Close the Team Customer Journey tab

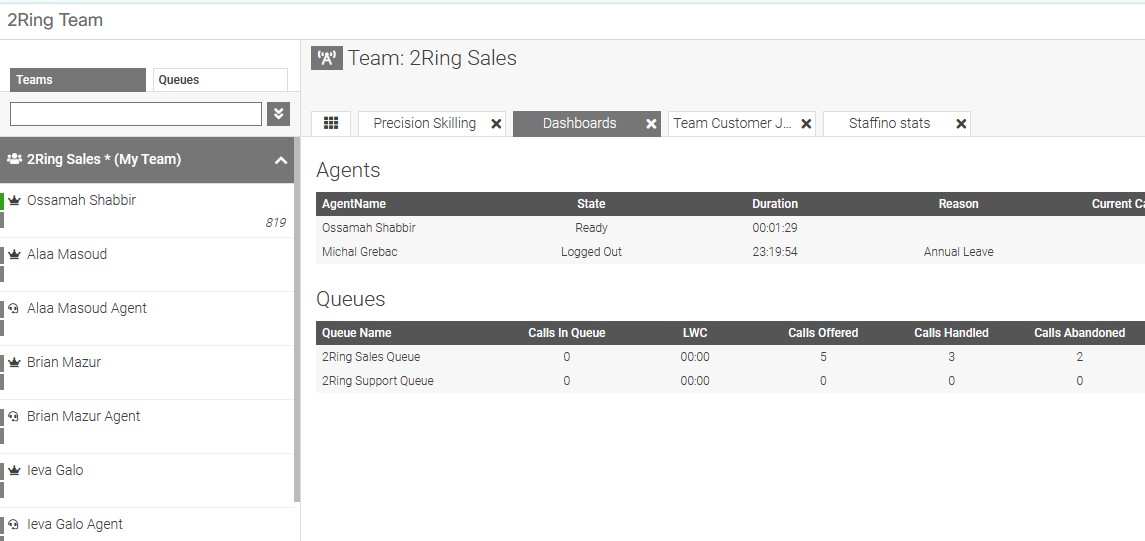806,124
